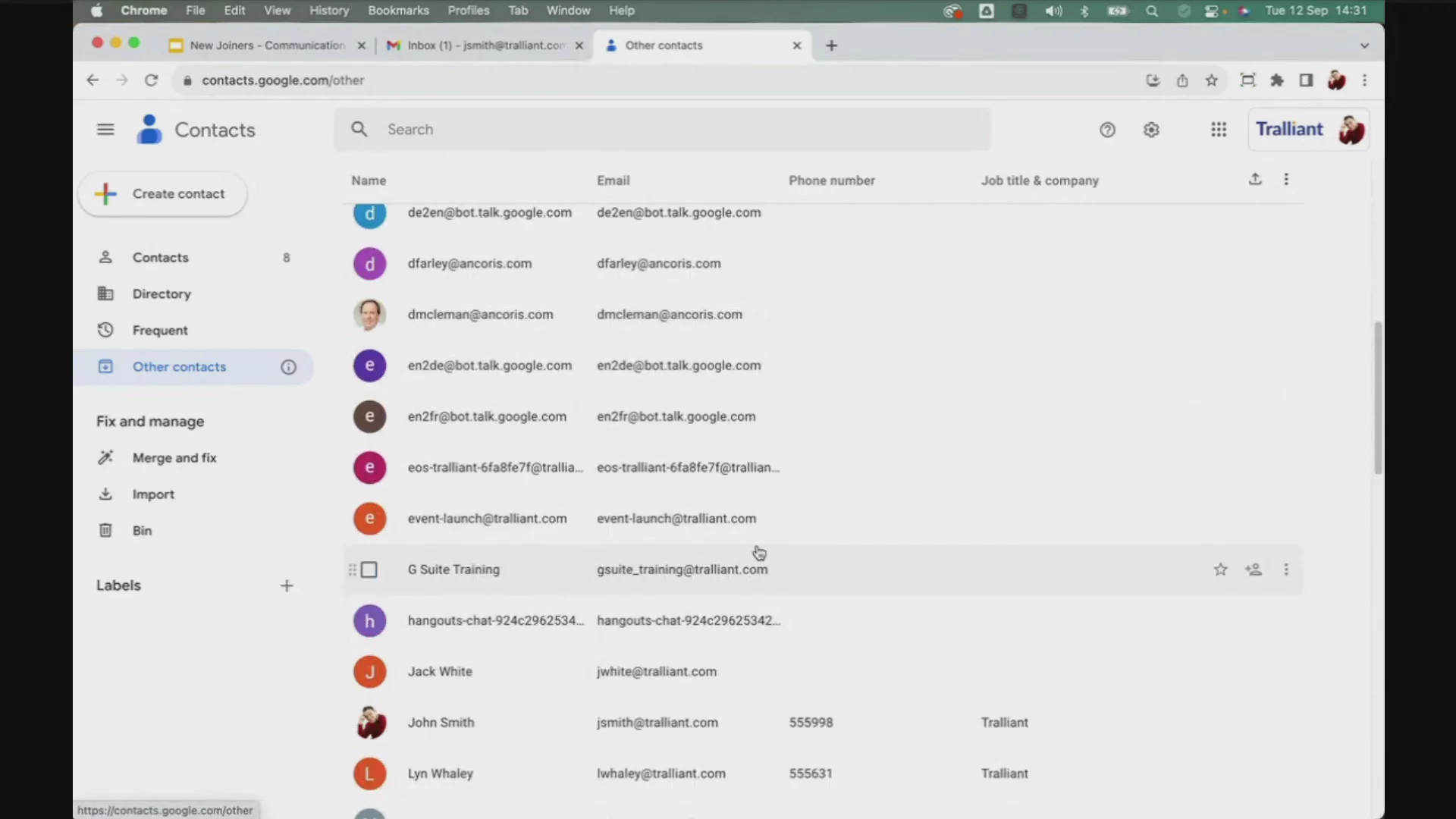
Task: Open a new browser tab
Action: [x=831, y=45]
